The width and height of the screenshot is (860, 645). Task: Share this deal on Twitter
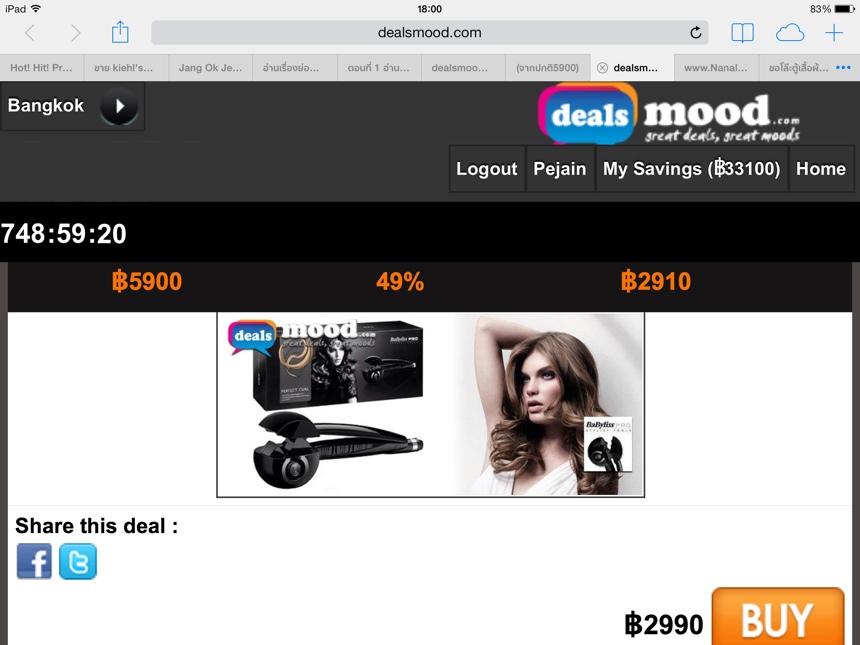tap(78, 561)
